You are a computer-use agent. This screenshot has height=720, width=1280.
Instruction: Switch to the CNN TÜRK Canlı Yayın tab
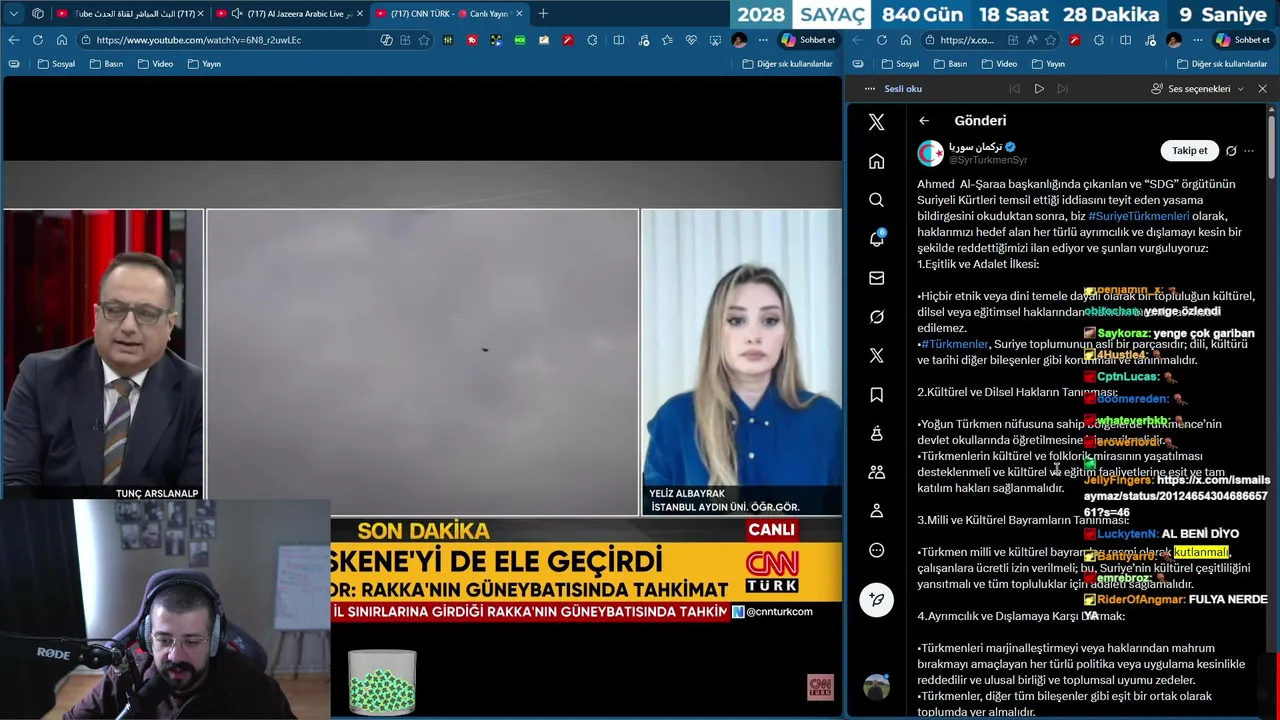(x=449, y=13)
